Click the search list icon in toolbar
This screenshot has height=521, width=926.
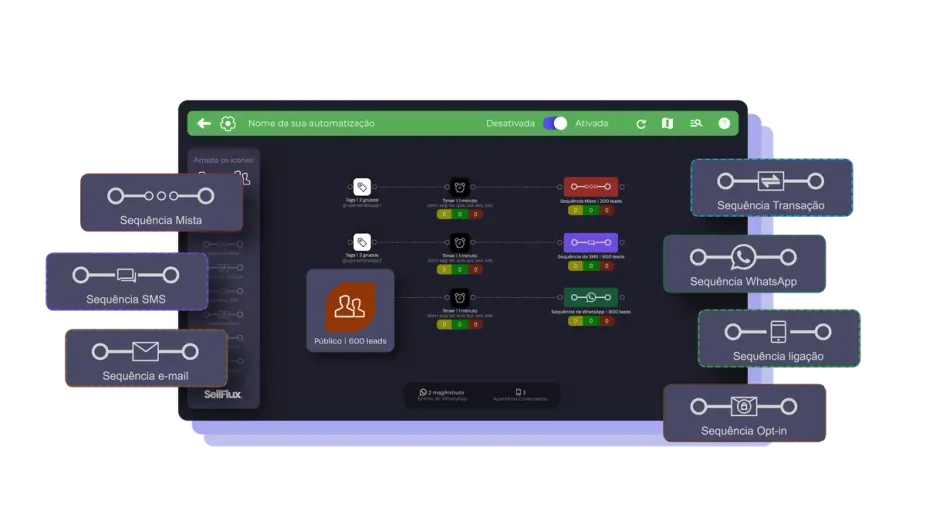click(696, 124)
